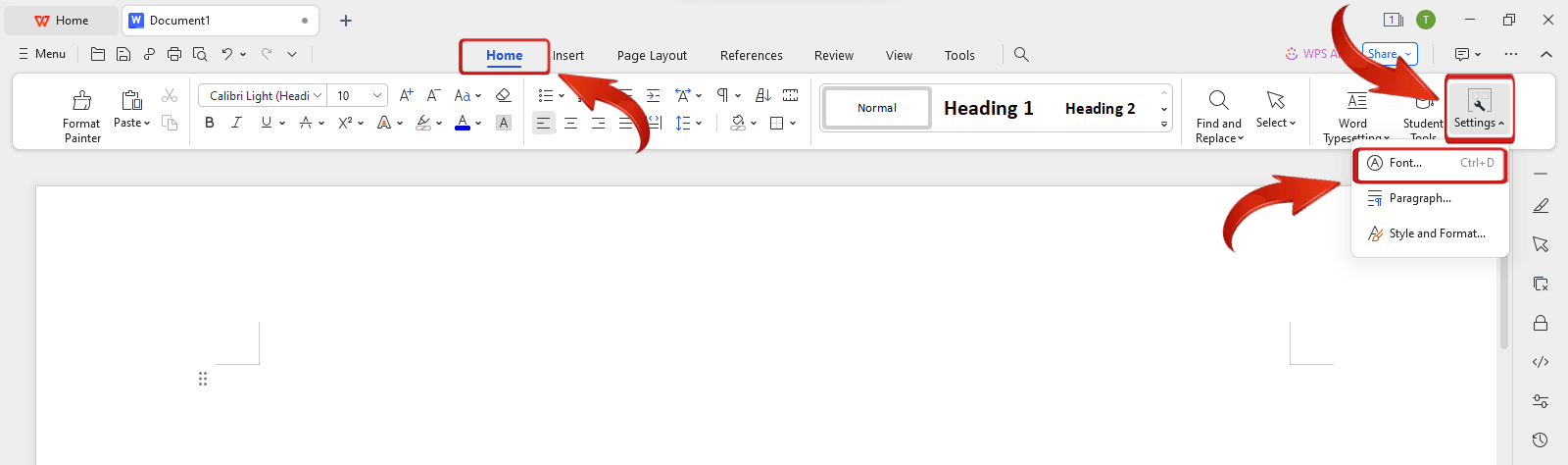Open new tab with plus button
Screen dimensions: 1568x465
pos(345,20)
